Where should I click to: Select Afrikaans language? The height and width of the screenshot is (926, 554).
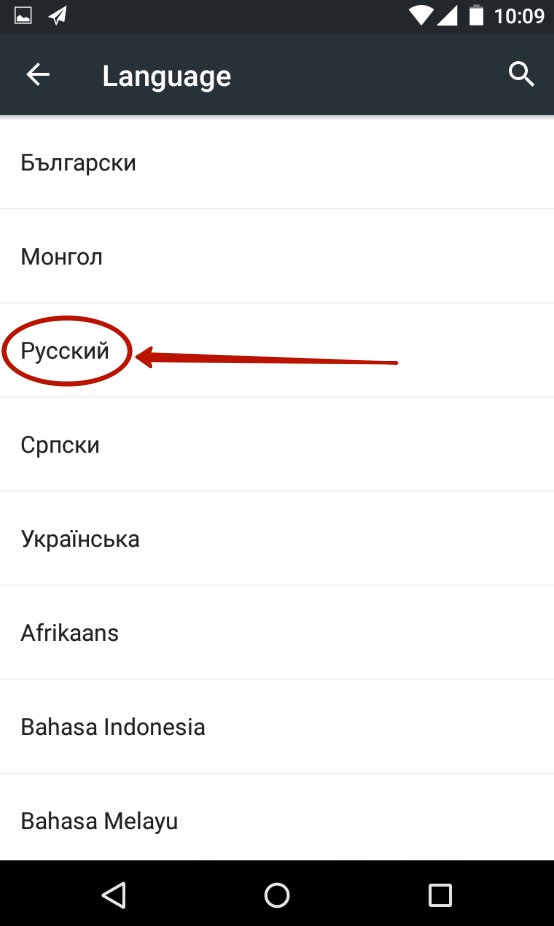tap(277, 632)
